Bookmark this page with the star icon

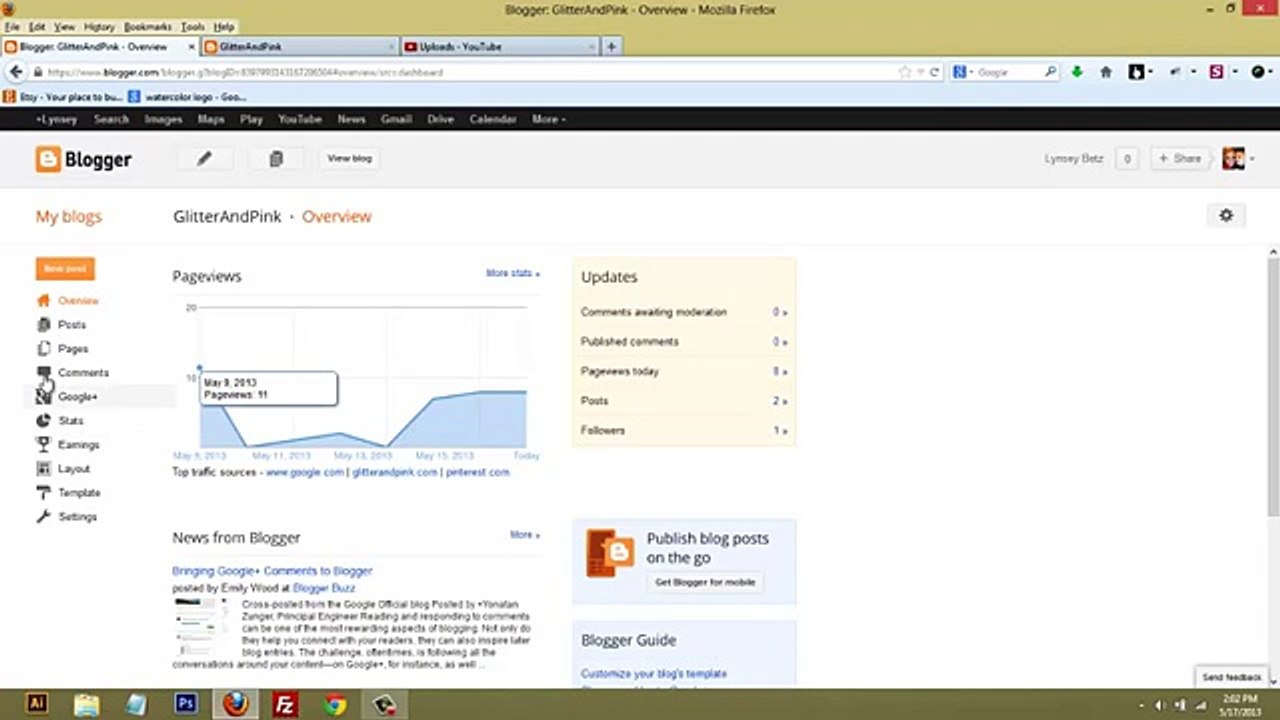tap(905, 72)
